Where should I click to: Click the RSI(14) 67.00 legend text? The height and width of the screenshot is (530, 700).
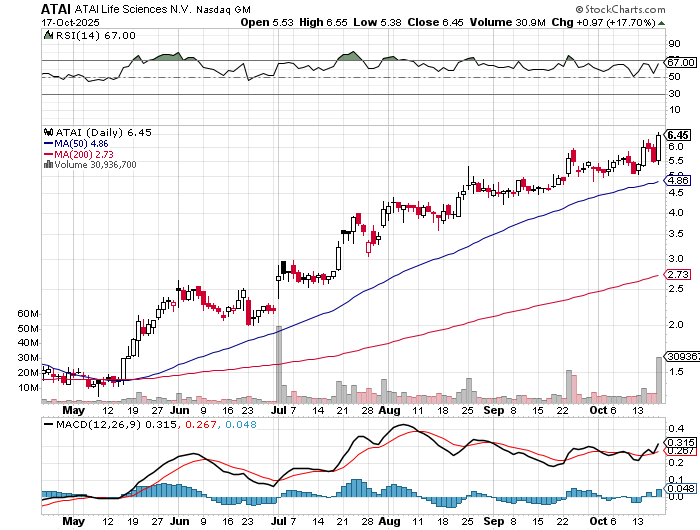96,35
